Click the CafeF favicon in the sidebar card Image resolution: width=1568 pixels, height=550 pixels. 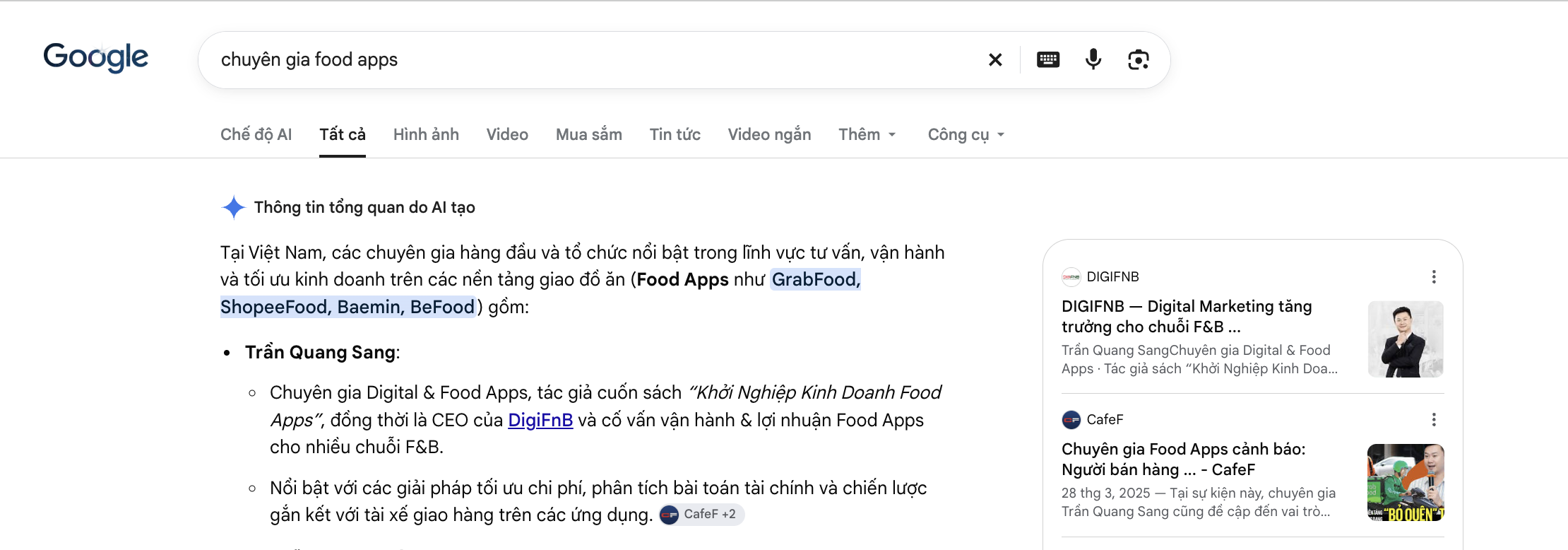point(1071,420)
